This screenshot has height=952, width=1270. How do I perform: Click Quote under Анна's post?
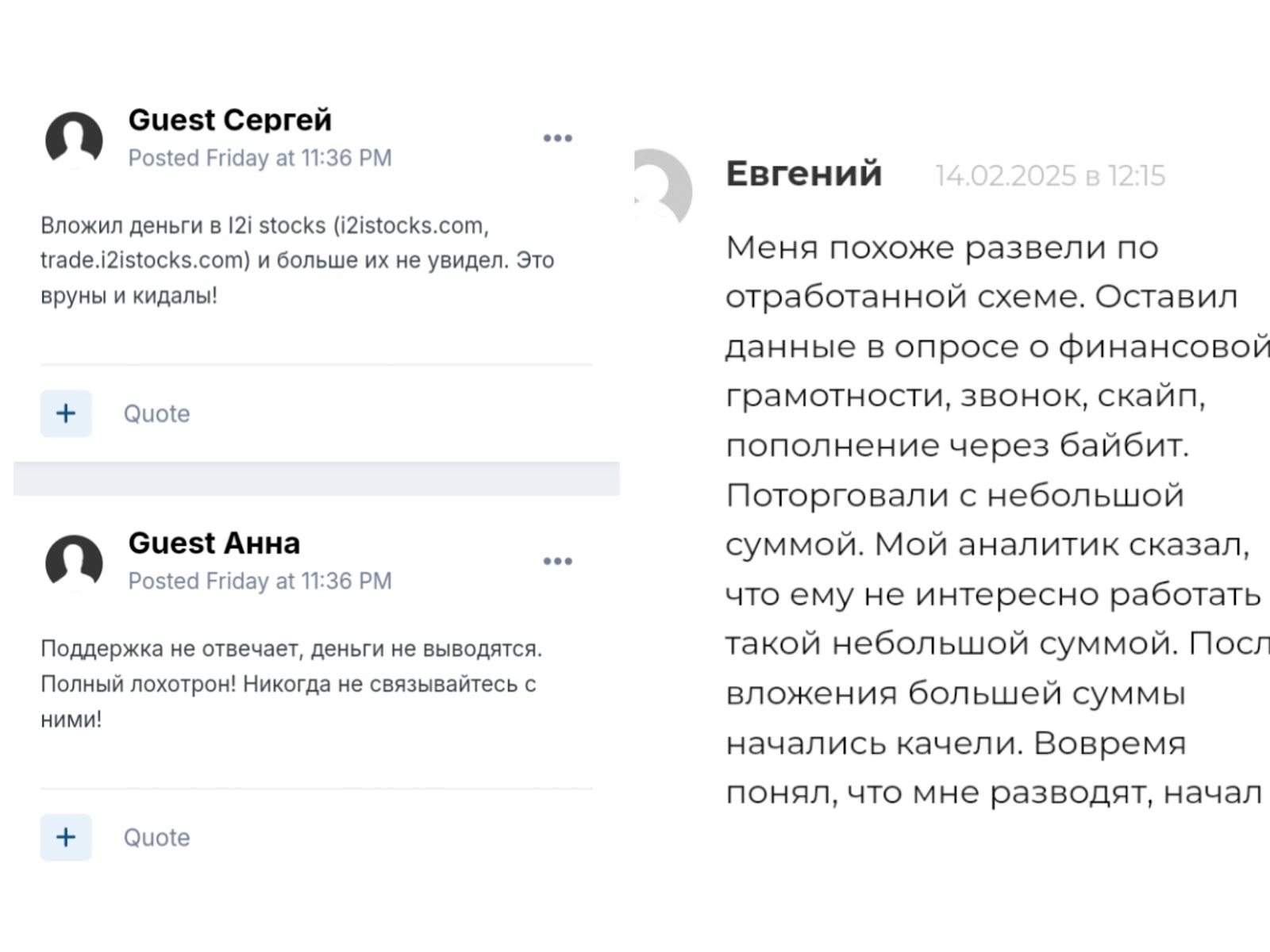pyautogui.click(x=156, y=837)
